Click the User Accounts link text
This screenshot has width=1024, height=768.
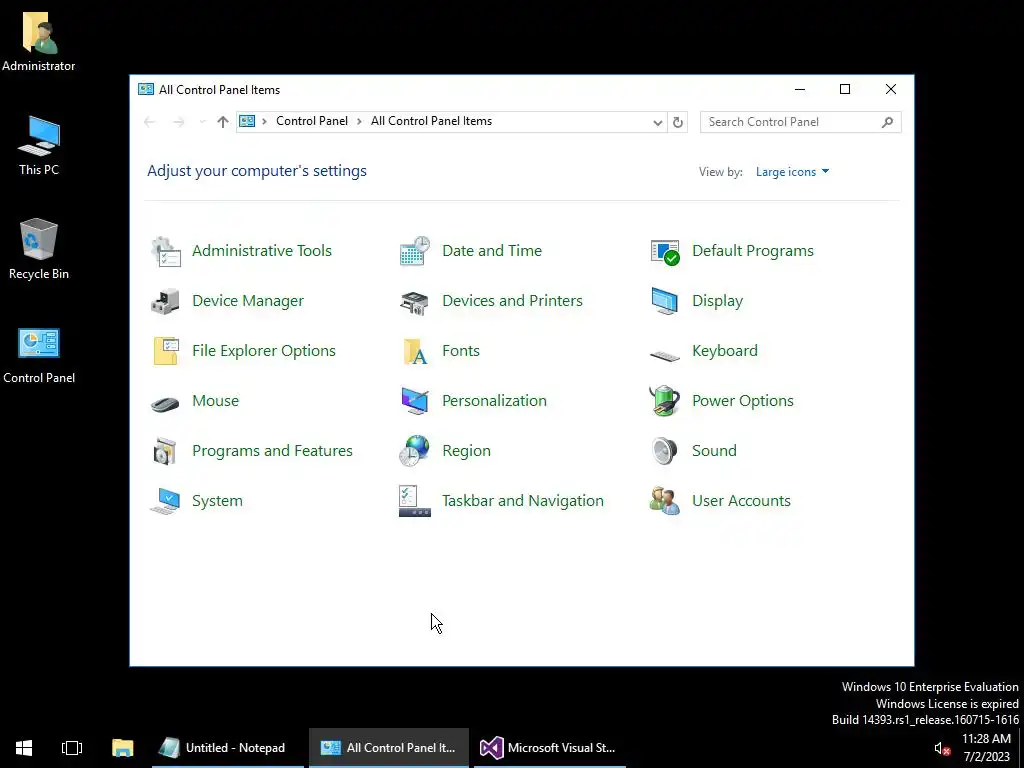click(741, 501)
